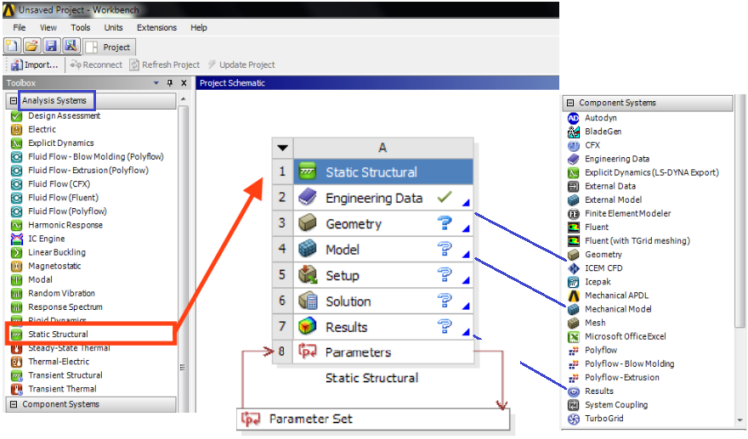Click the Component Systems scrollbar down arrow
This screenshot has width=748, height=439.
(x=740, y=420)
